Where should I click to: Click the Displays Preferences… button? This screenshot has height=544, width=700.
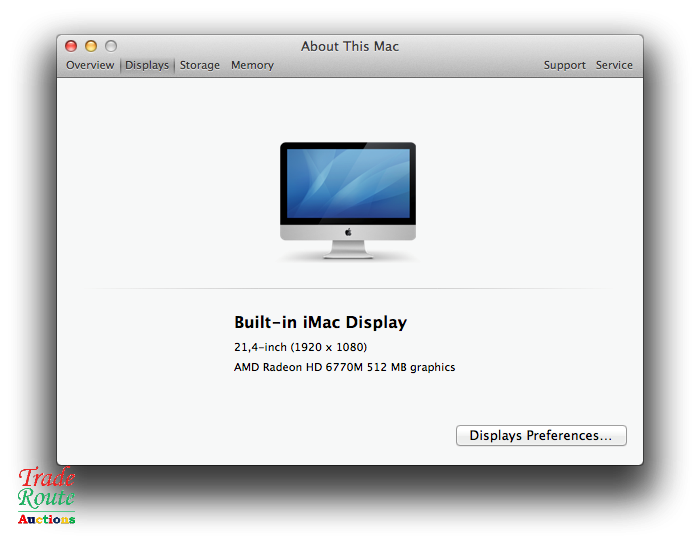coord(541,435)
